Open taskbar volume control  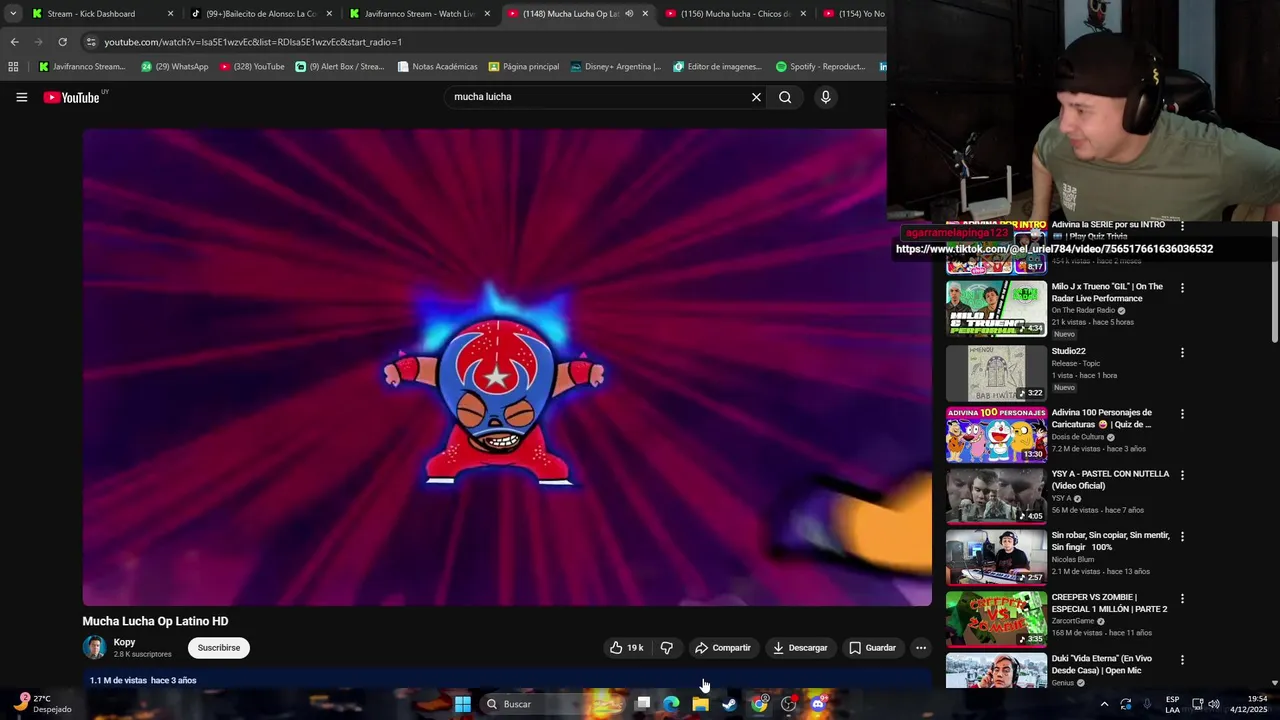[x=1213, y=704]
